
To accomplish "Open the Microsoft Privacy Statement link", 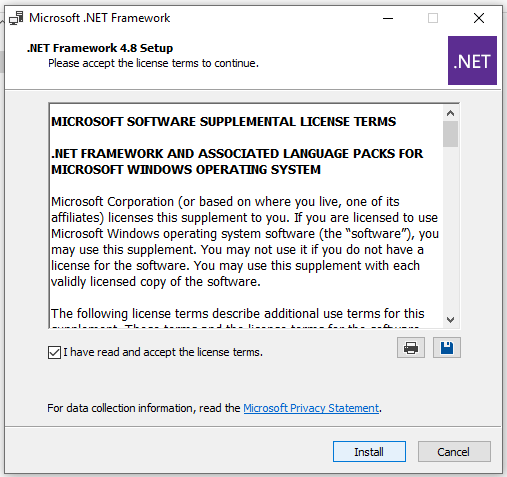I will tap(311, 408).
